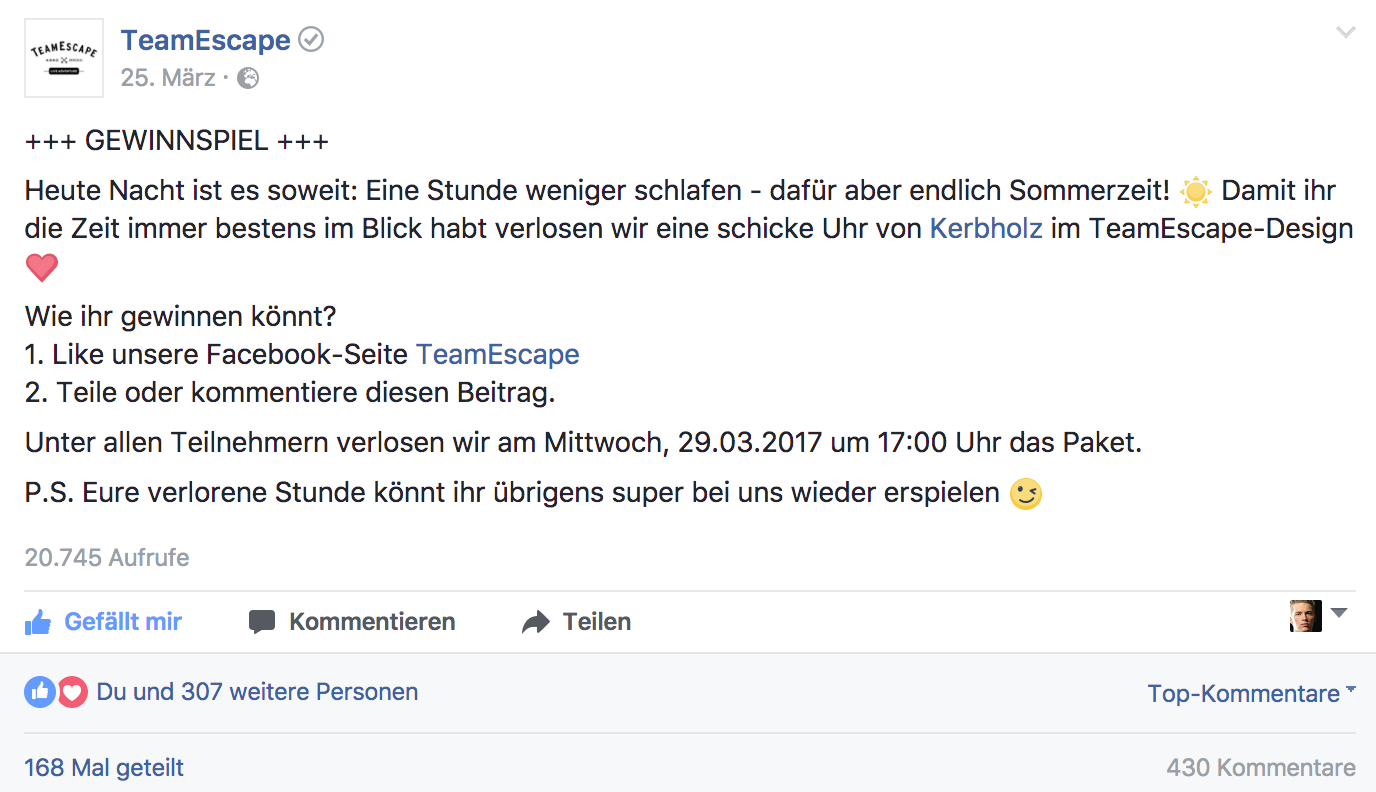Image resolution: width=1376 pixels, height=792 pixels.
Task: Open the profile avatar identity selector
Action: tap(1317, 615)
